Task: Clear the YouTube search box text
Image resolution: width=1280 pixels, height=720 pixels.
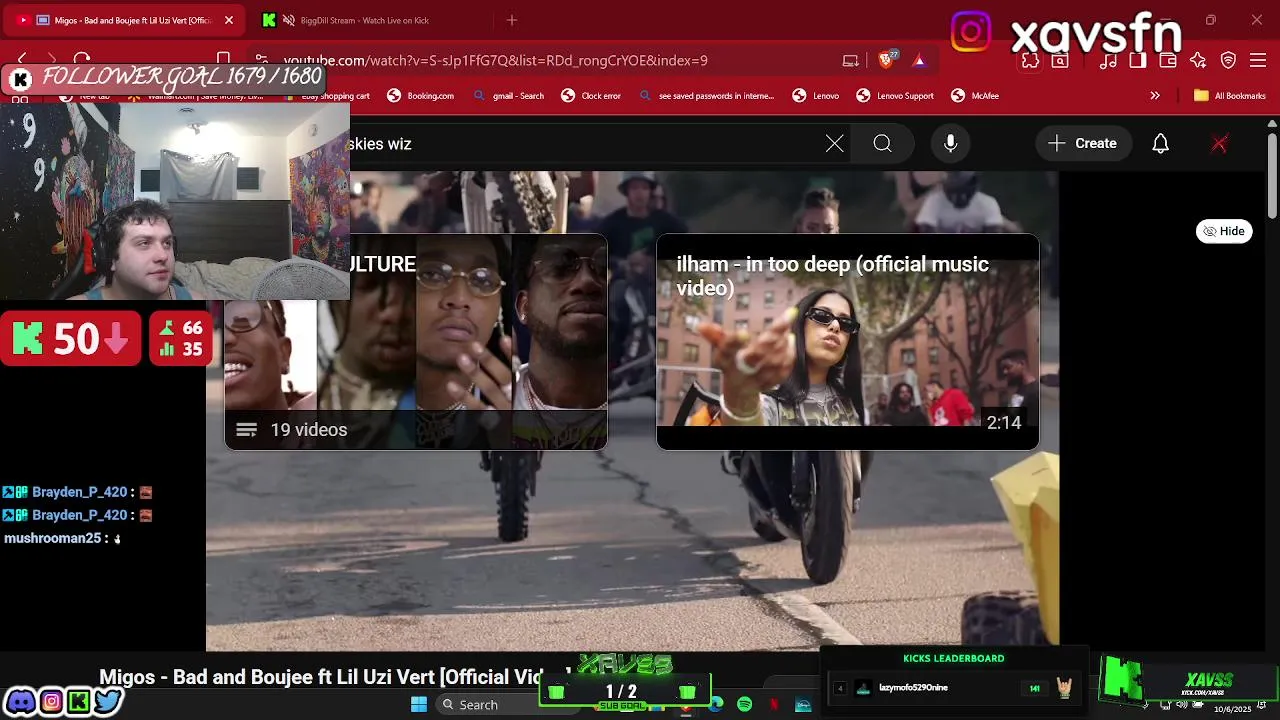Action: 835,144
